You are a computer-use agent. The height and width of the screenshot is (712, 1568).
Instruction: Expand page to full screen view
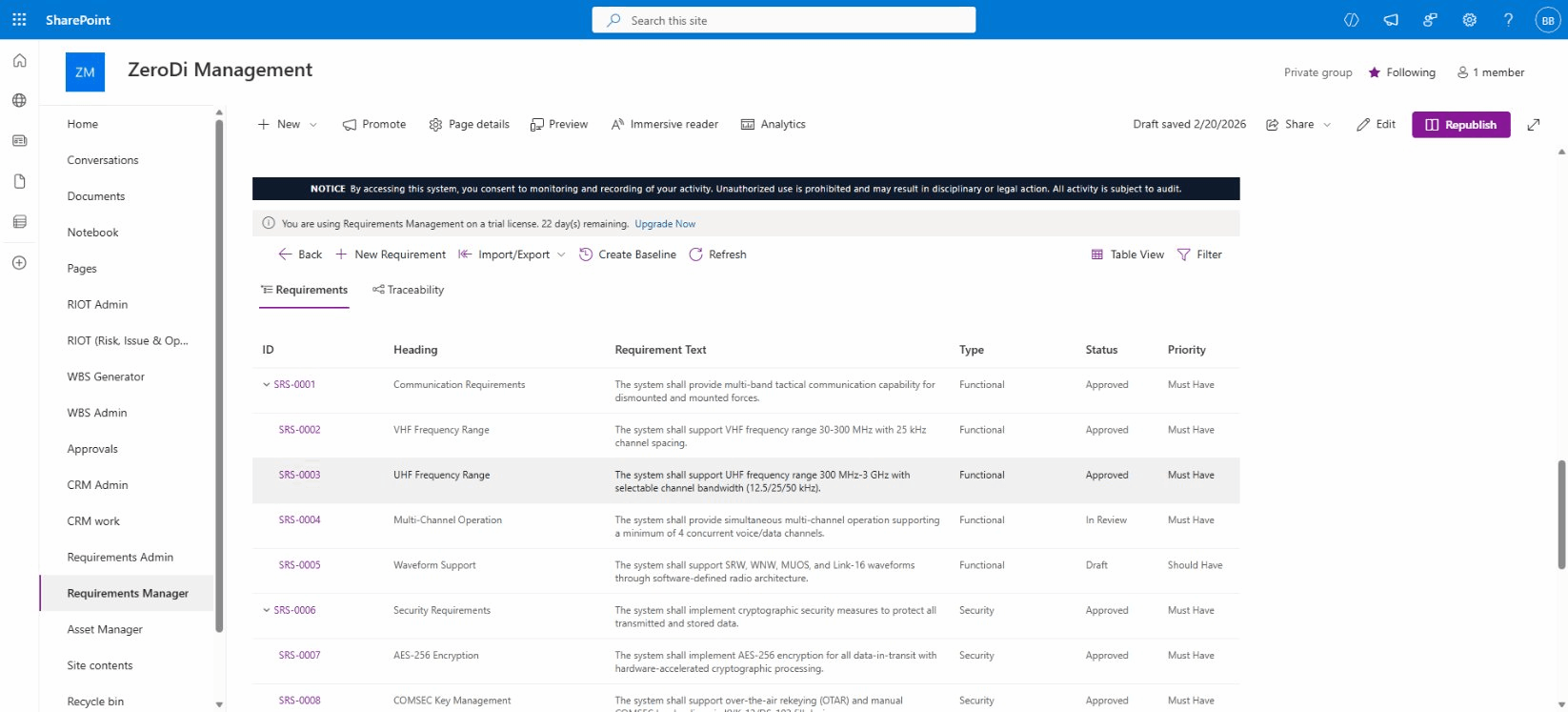point(1534,125)
